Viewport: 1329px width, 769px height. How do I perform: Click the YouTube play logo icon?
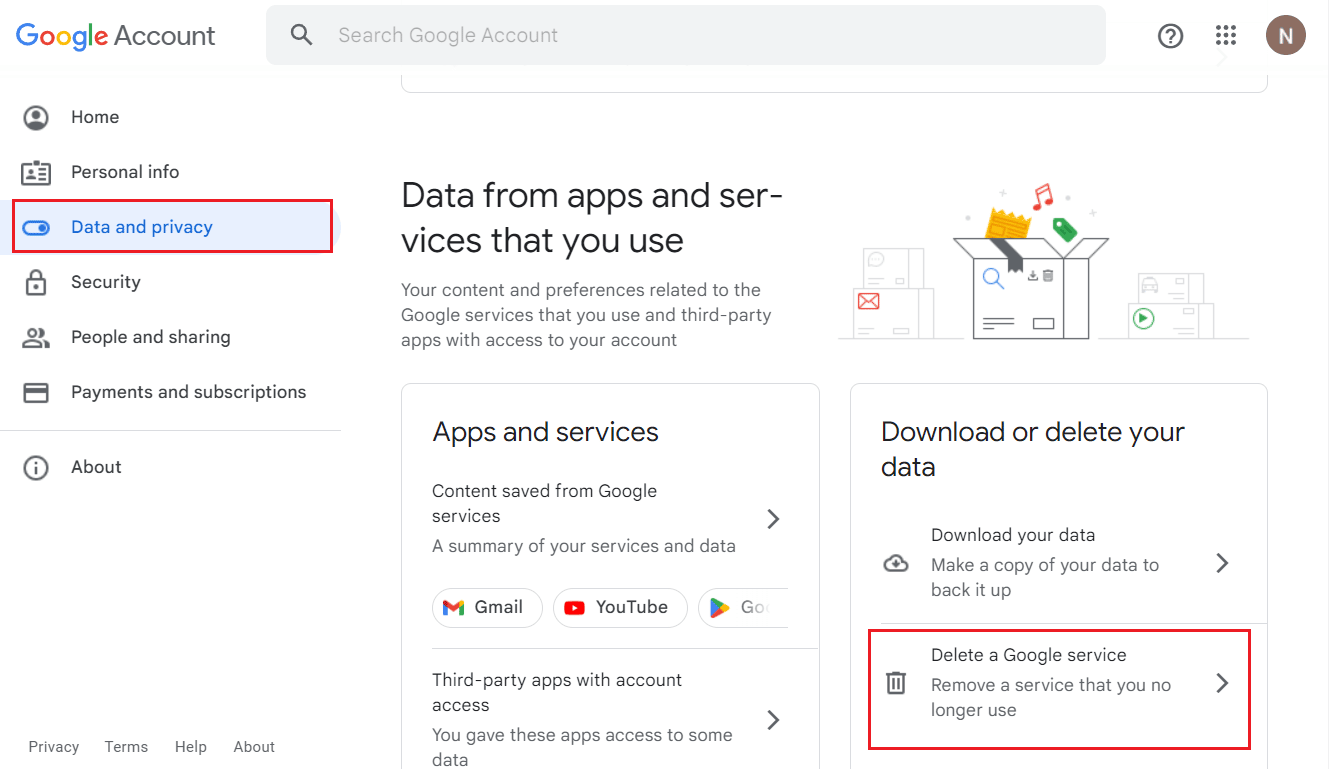point(575,608)
